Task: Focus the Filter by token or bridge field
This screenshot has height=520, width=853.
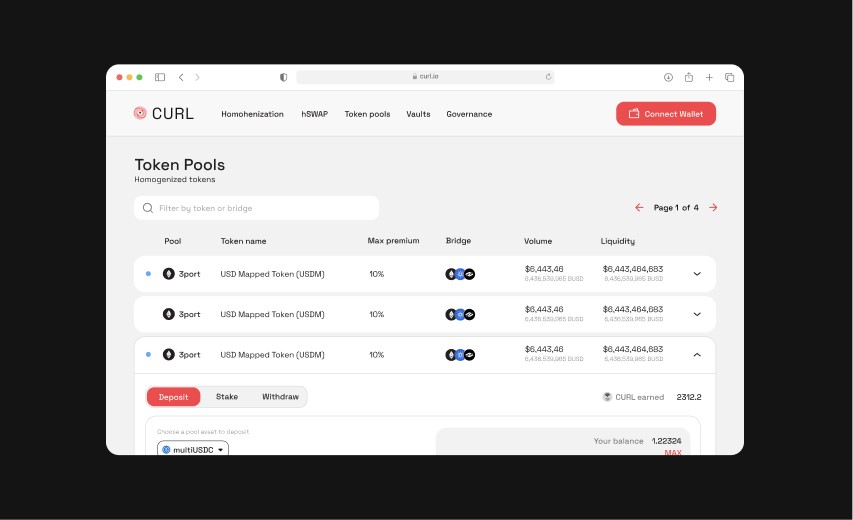Action: pyautogui.click(x=256, y=208)
